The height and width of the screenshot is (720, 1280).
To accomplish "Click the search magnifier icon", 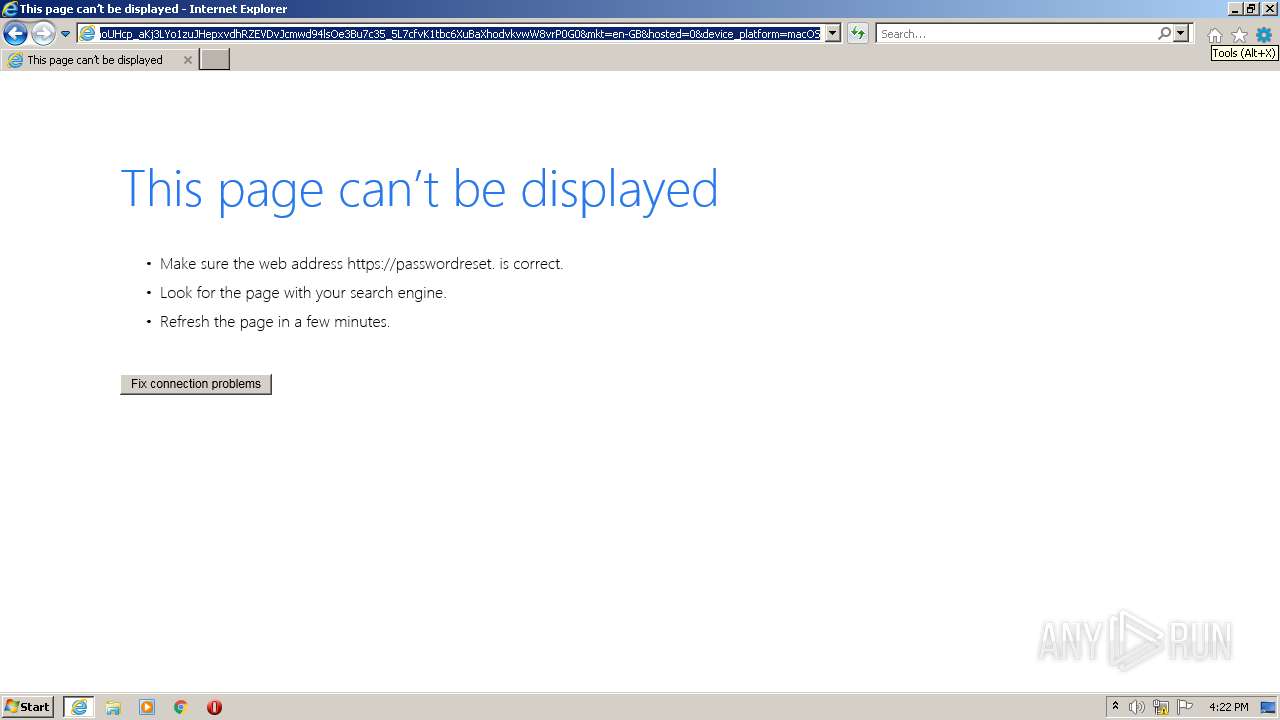I will [1164, 34].
